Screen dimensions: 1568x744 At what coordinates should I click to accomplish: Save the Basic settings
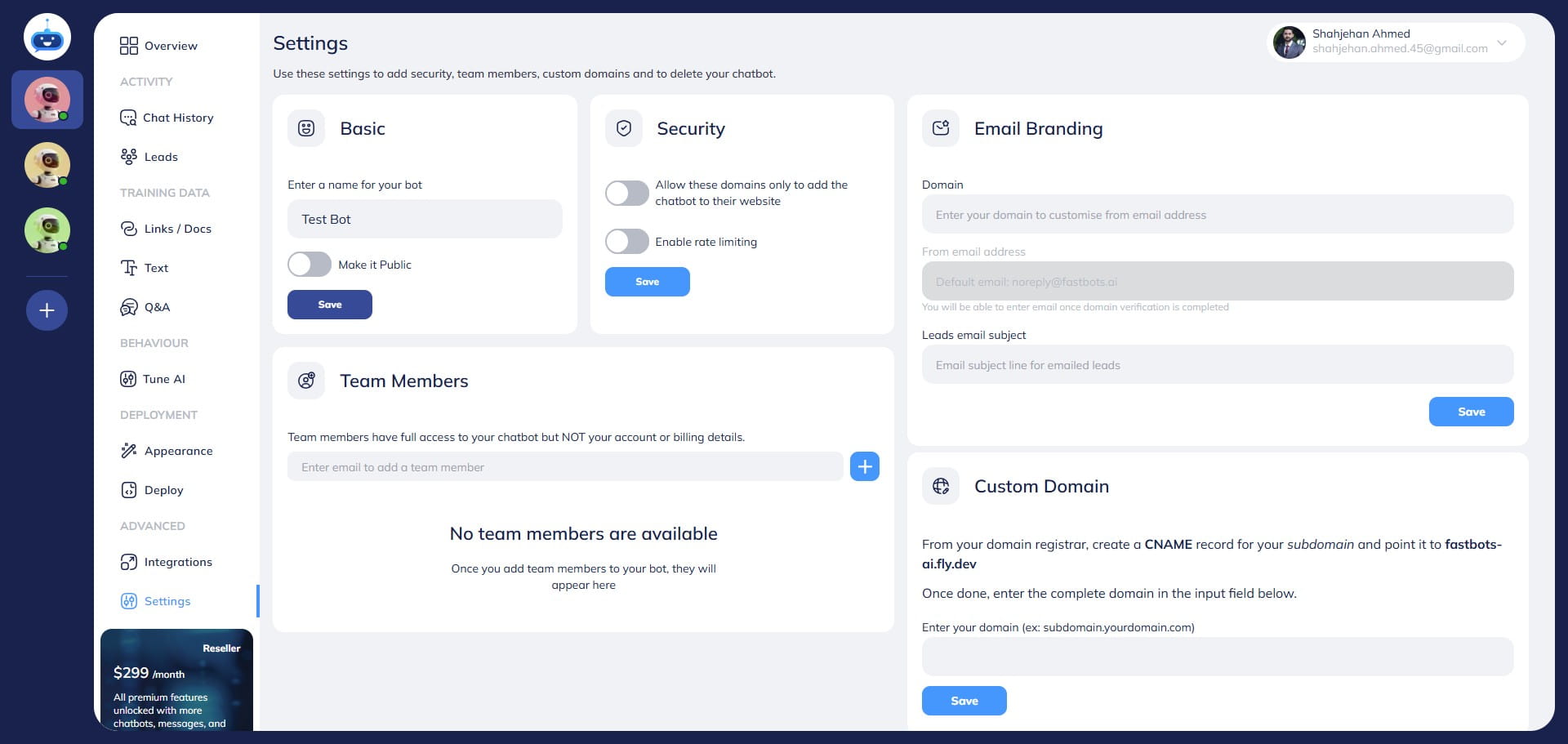pyautogui.click(x=330, y=305)
